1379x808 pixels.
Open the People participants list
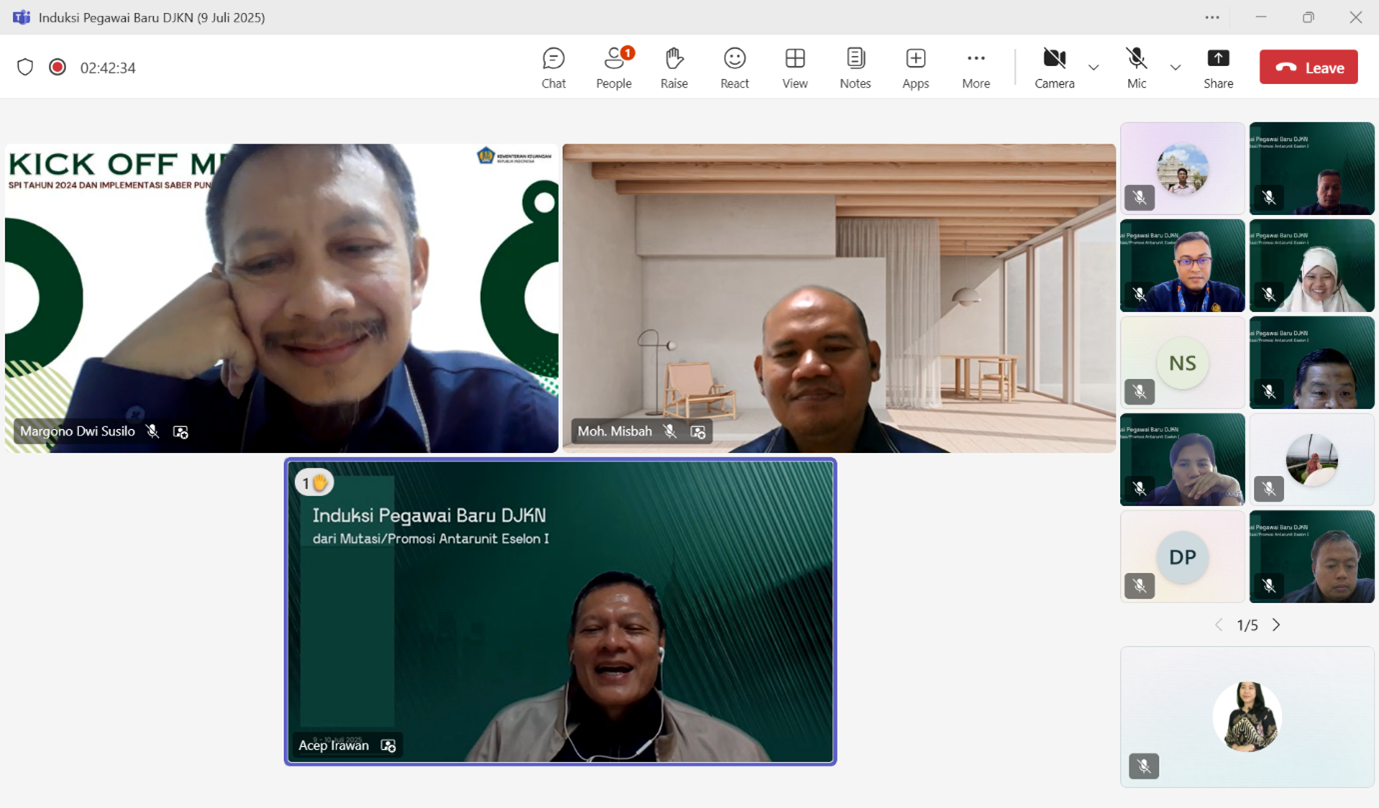(x=613, y=68)
